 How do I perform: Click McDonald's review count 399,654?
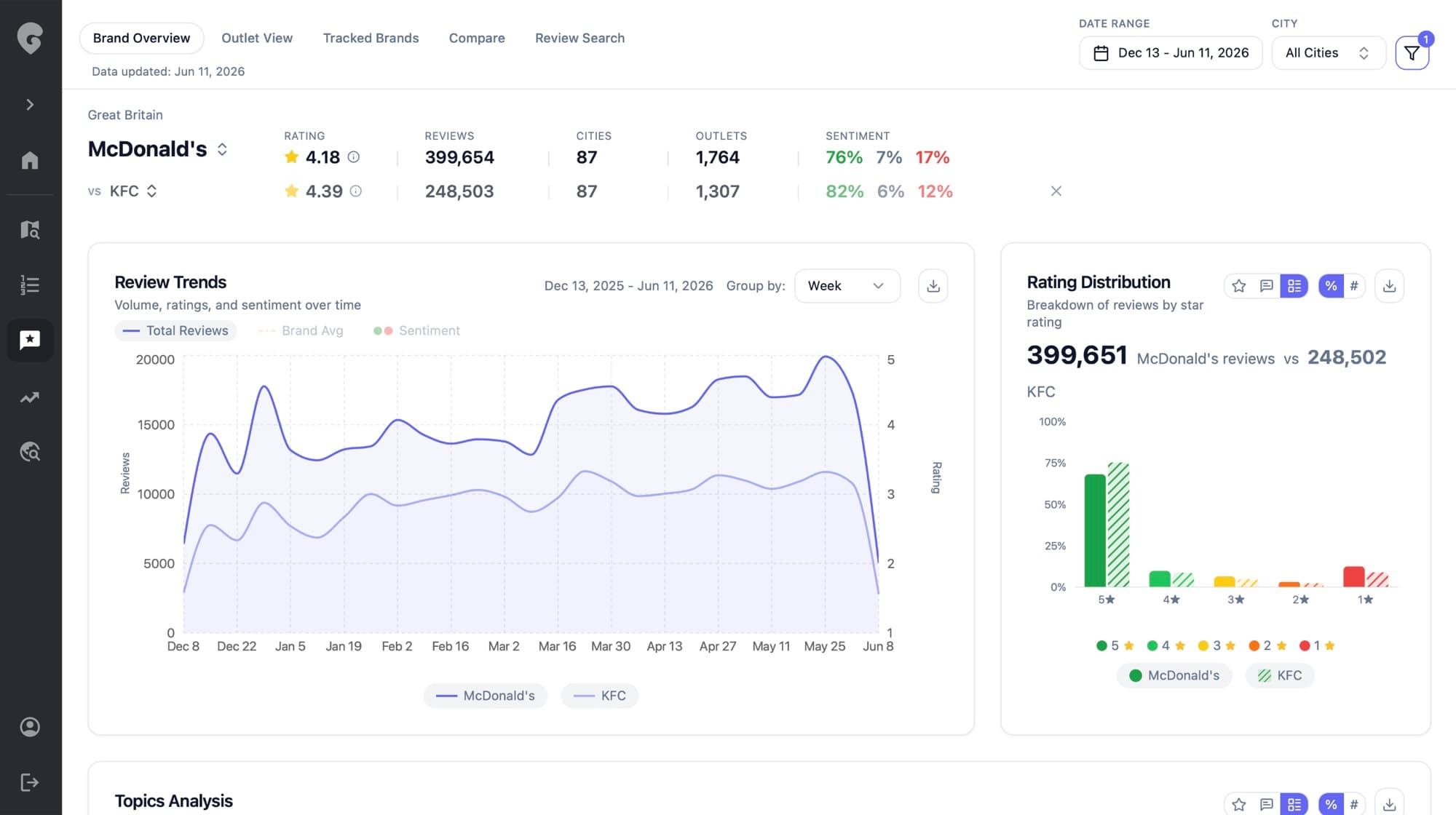(x=459, y=157)
